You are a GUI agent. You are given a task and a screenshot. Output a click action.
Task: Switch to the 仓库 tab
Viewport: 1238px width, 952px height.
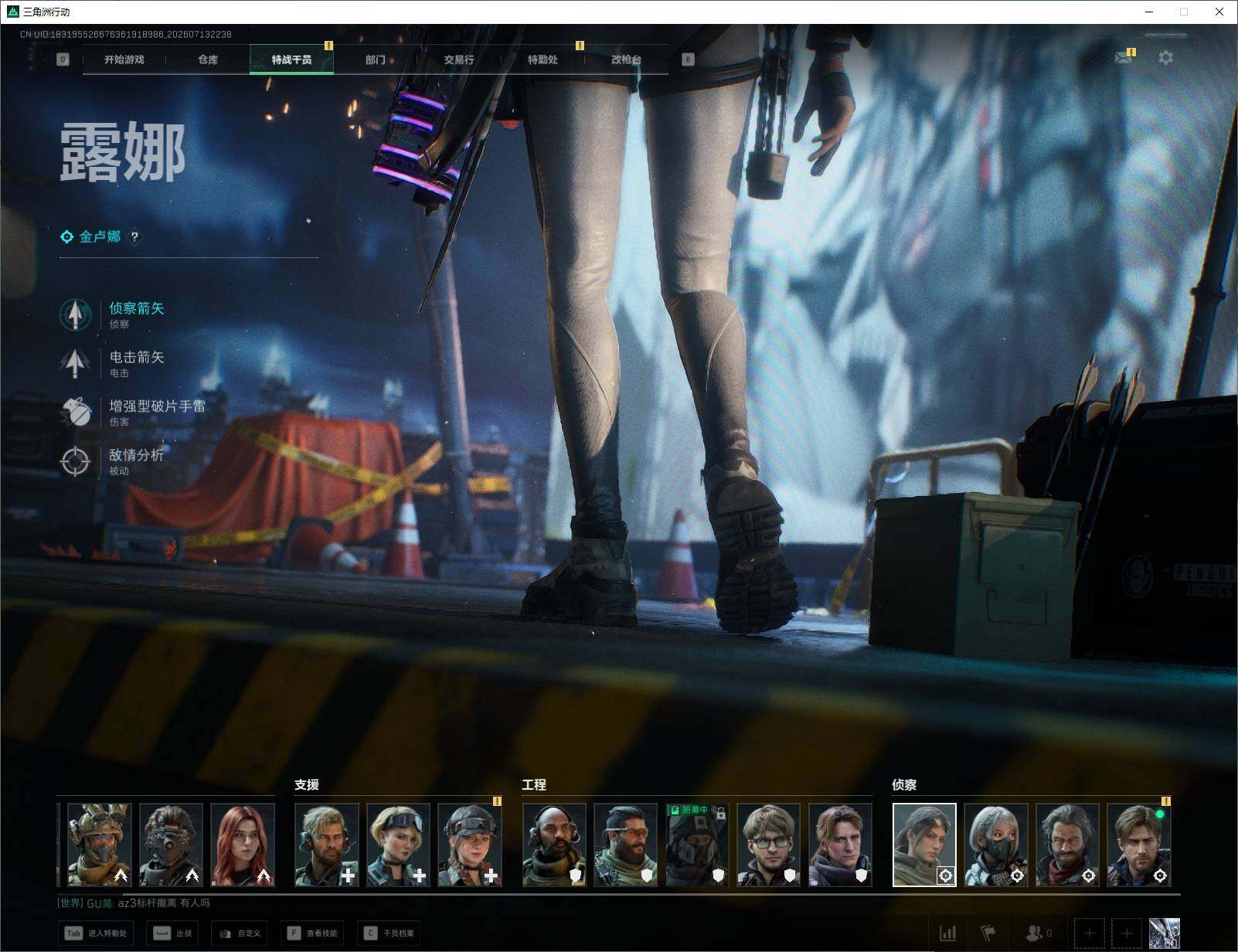pos(208,59)
